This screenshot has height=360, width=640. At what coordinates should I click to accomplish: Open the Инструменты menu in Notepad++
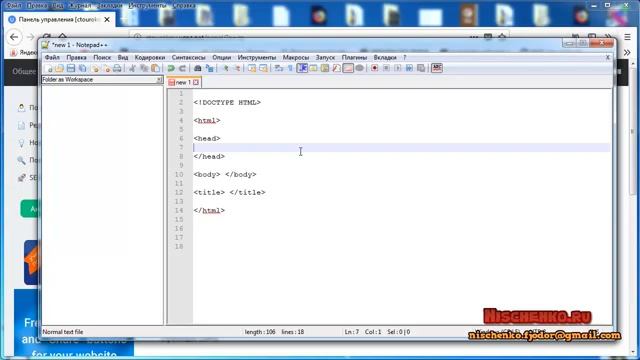(x=257, y=58)
